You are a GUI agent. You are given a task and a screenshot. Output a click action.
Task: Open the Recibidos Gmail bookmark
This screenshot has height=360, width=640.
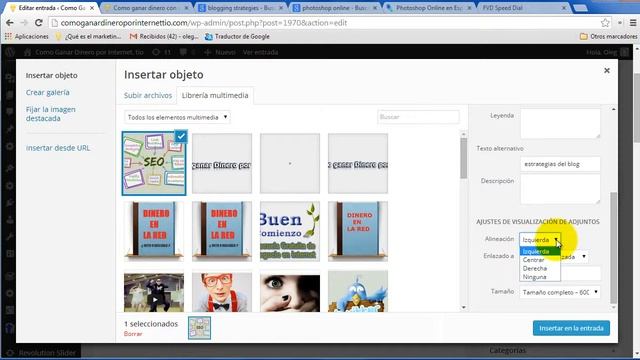164,36
